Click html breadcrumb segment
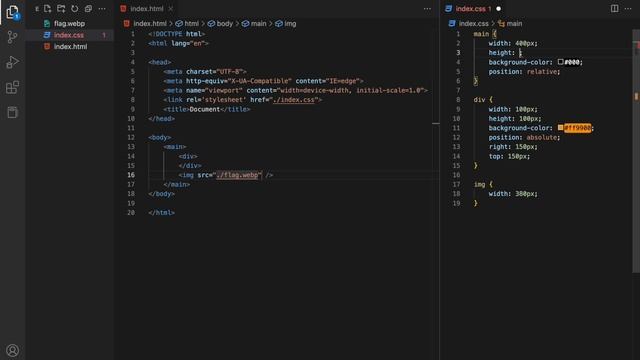The width and height of the screenshot is (640, 360). pos(191,24)
